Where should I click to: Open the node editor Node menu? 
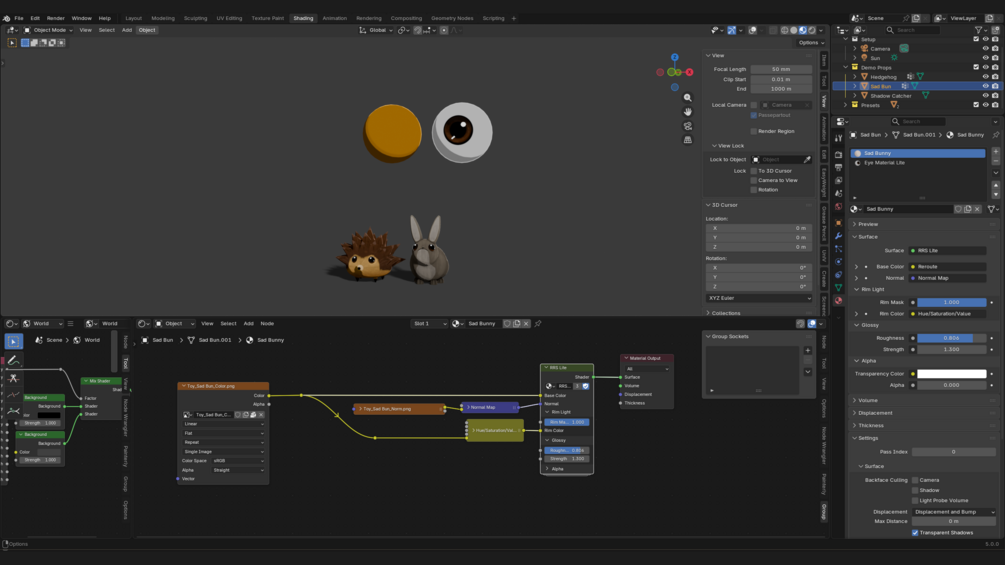(267, 323)
